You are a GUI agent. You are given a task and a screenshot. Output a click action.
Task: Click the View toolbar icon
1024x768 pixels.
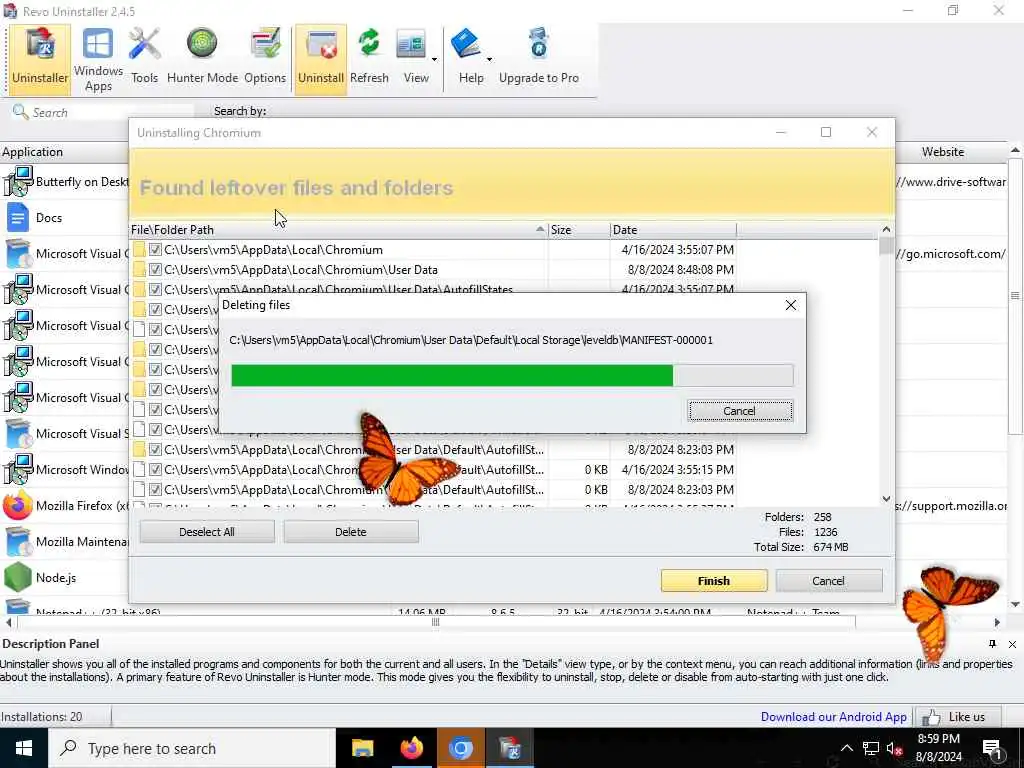pos(412,58)
